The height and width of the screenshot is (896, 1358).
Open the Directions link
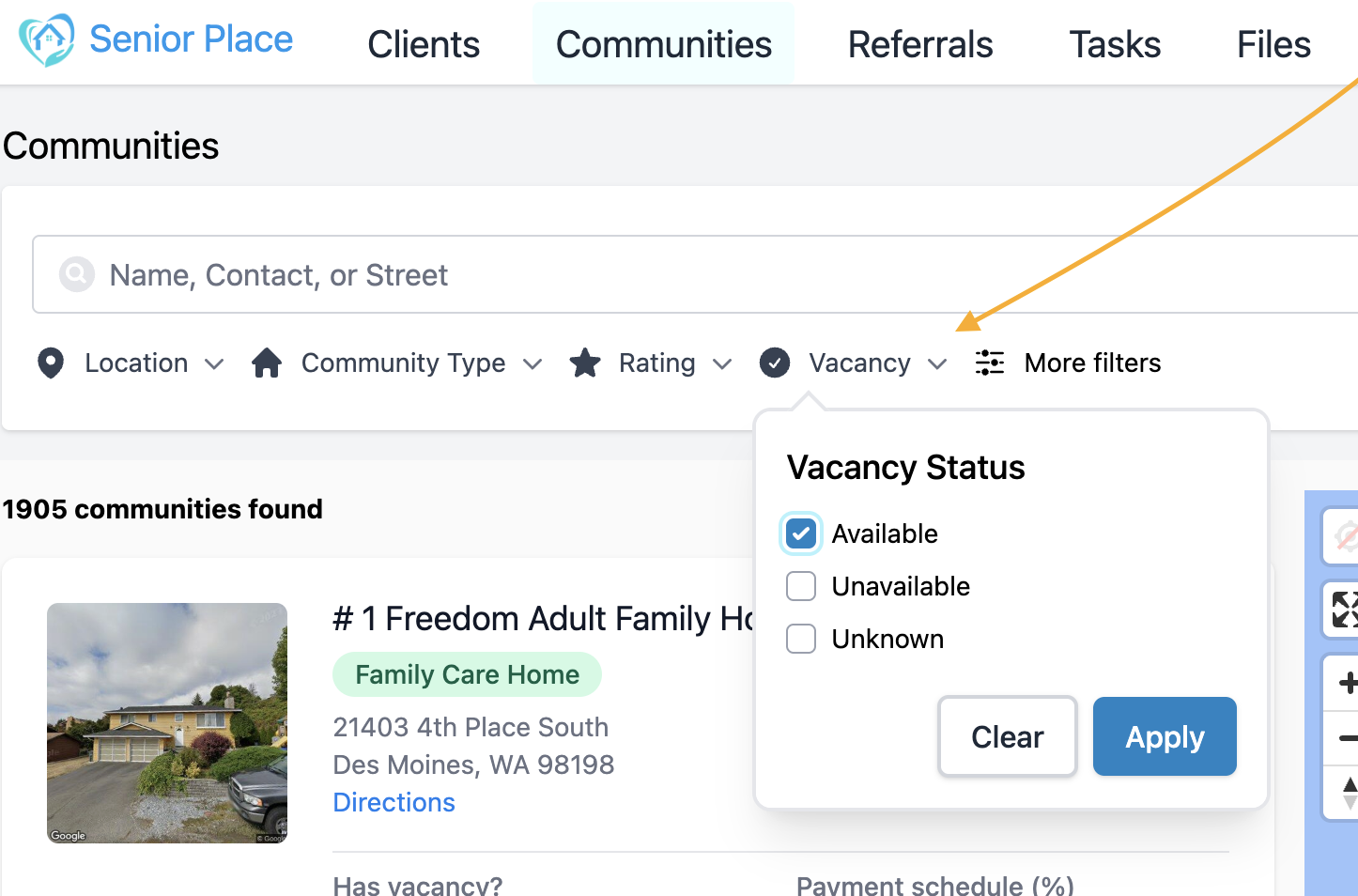(x=394, y=802)
